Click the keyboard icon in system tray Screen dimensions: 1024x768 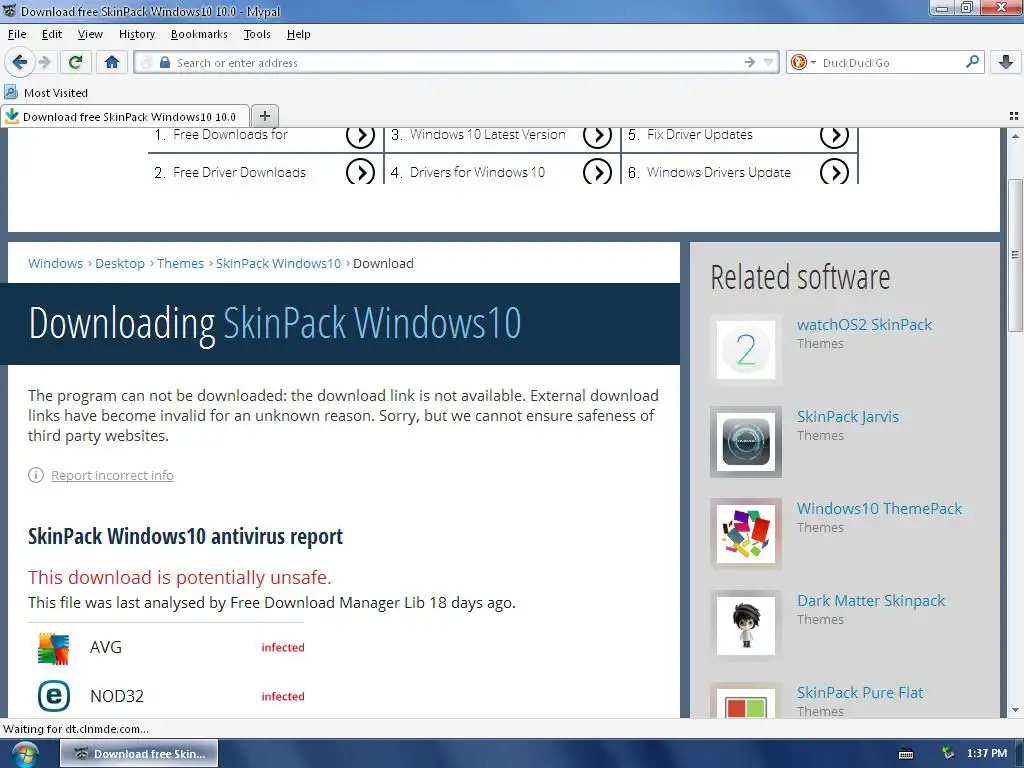[906, 754]
